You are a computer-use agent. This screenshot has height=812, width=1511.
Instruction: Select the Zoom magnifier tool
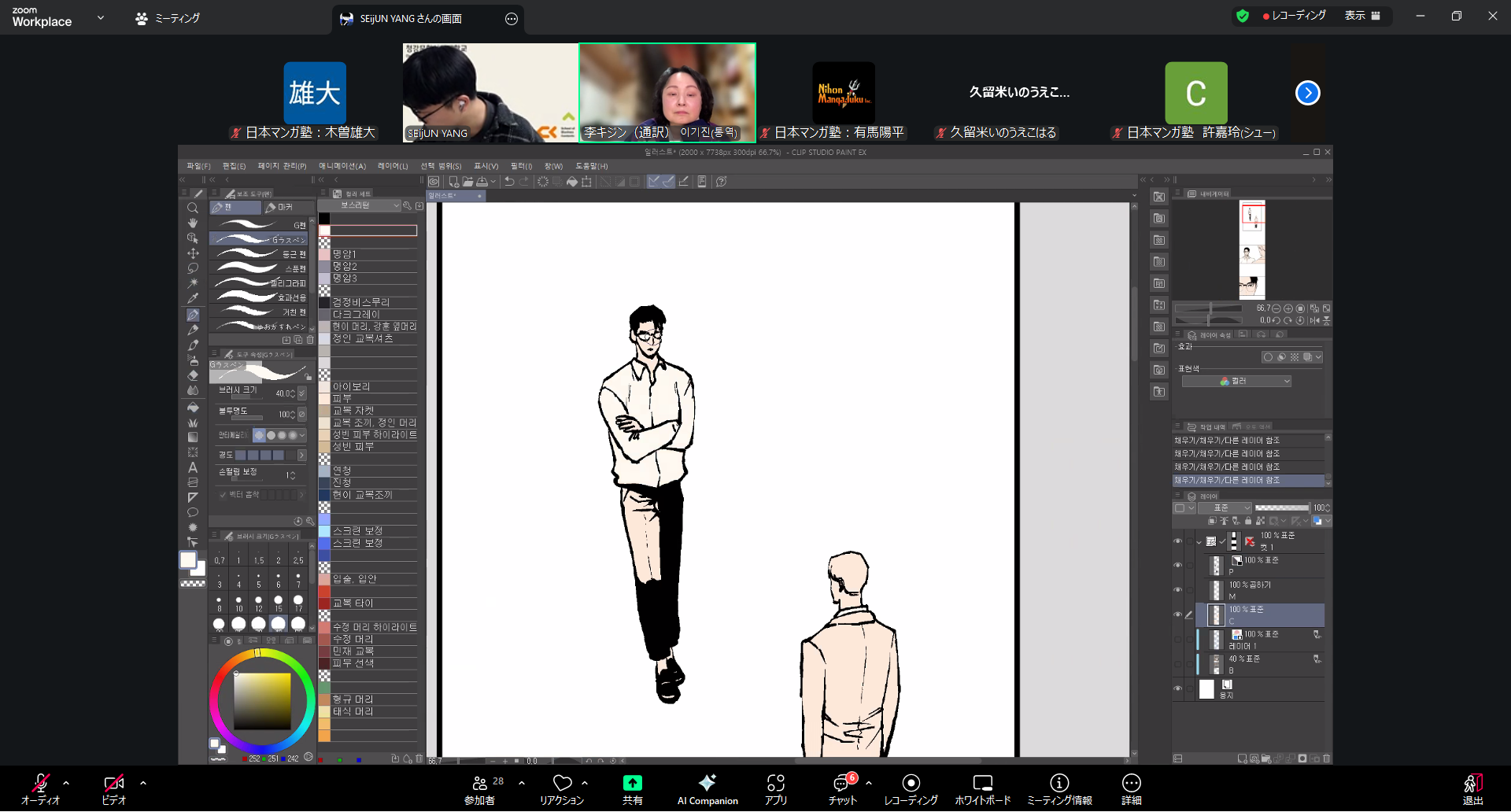[193, 209]
